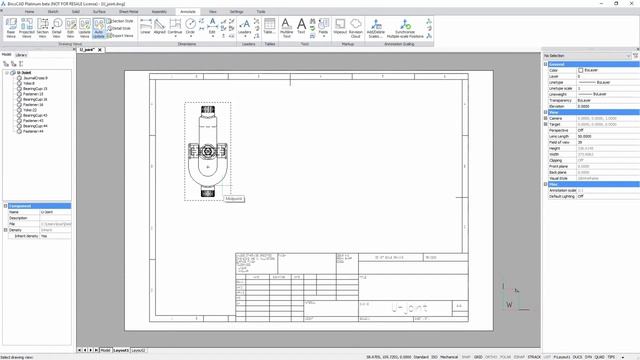Image resolution: width=640 pixels, height=360 pixels.
Task: Close the U_joint document tab
Action: point(100,50)
